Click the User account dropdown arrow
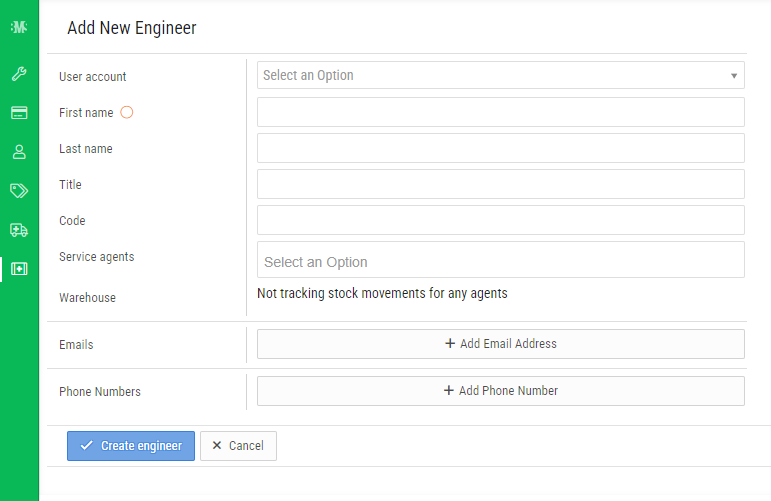 (x=734, y=76)
